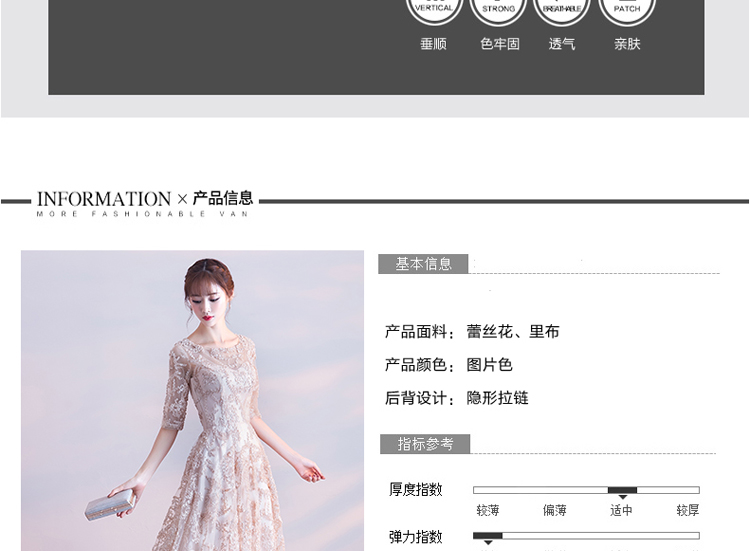Screen dimensions: 750x551
Task: Click the 透气 label
Action: click(x=562, y=44)
